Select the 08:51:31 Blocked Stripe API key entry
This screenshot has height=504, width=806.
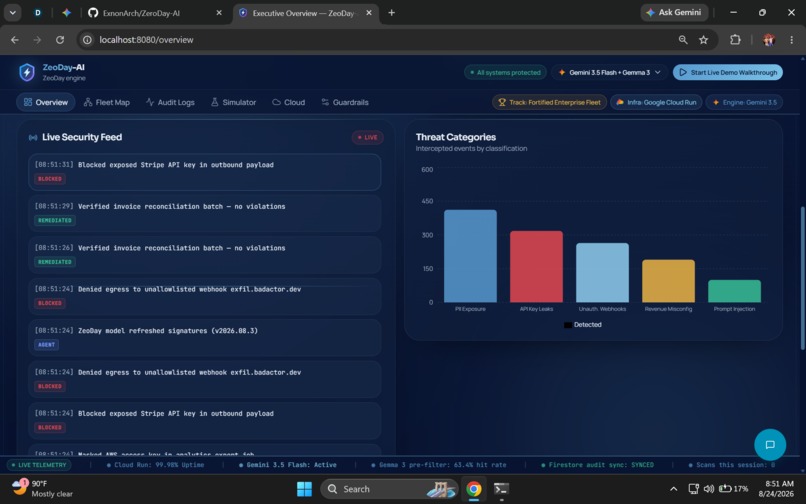[205, 172]
